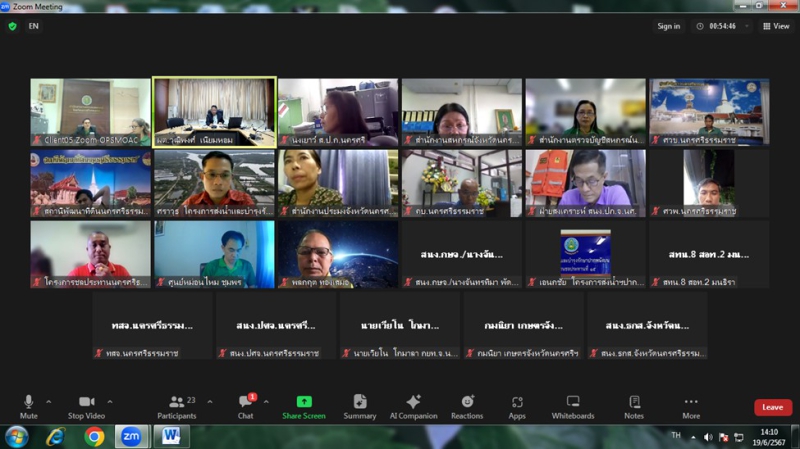Open the Chat panel

246,405
